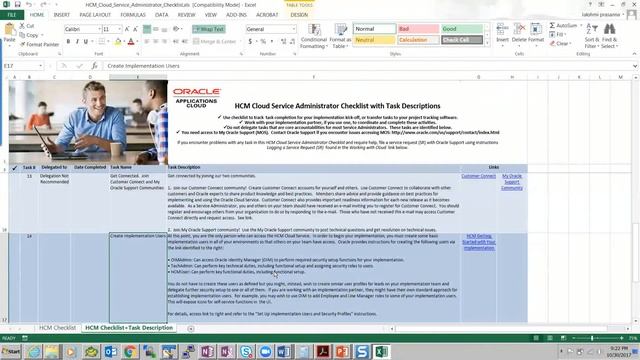
Task: Switch to the FORMULAS ribbon tab
Action: [x=133, y=15]
